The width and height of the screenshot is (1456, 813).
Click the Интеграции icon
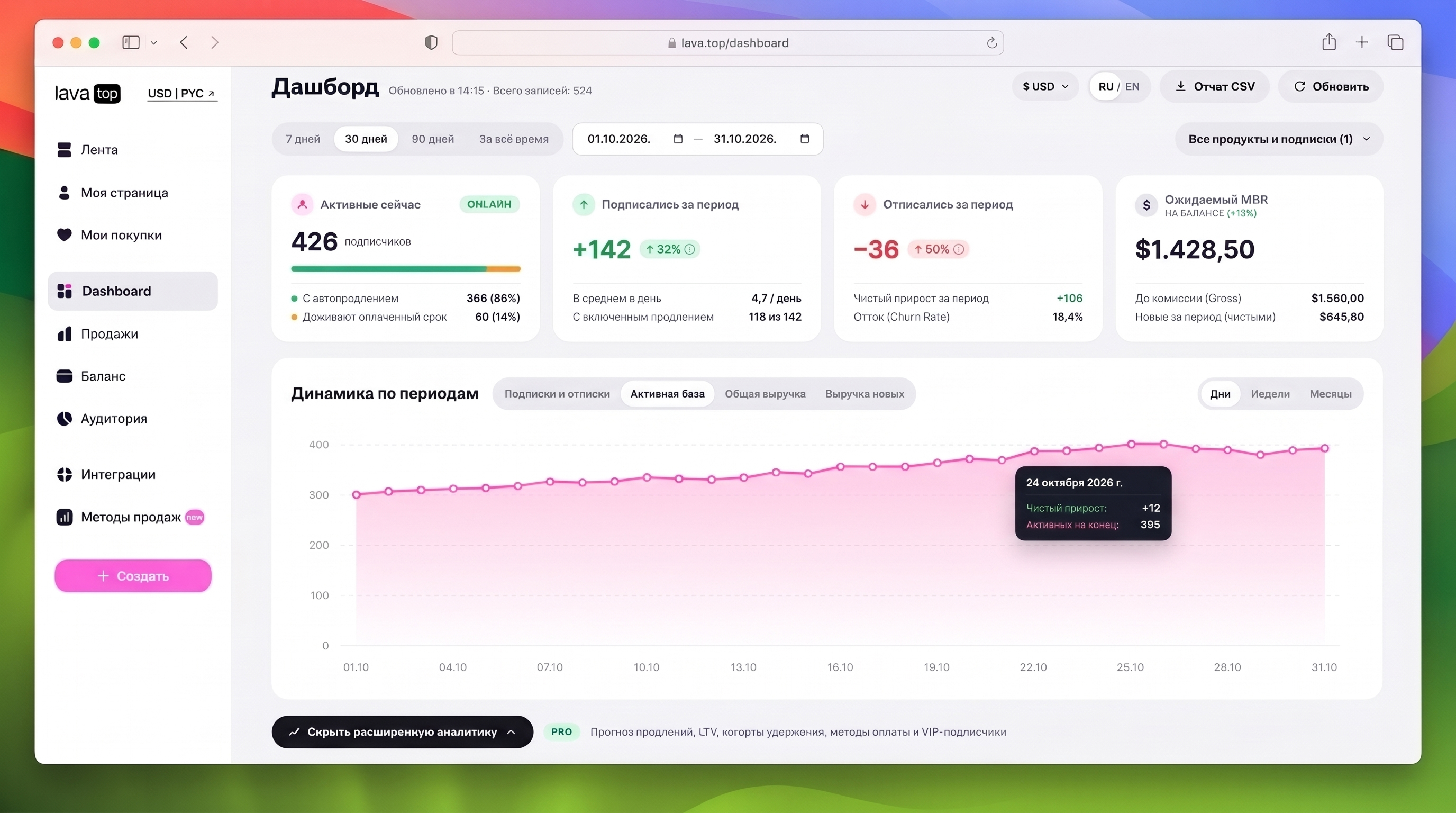coord(65,474)
